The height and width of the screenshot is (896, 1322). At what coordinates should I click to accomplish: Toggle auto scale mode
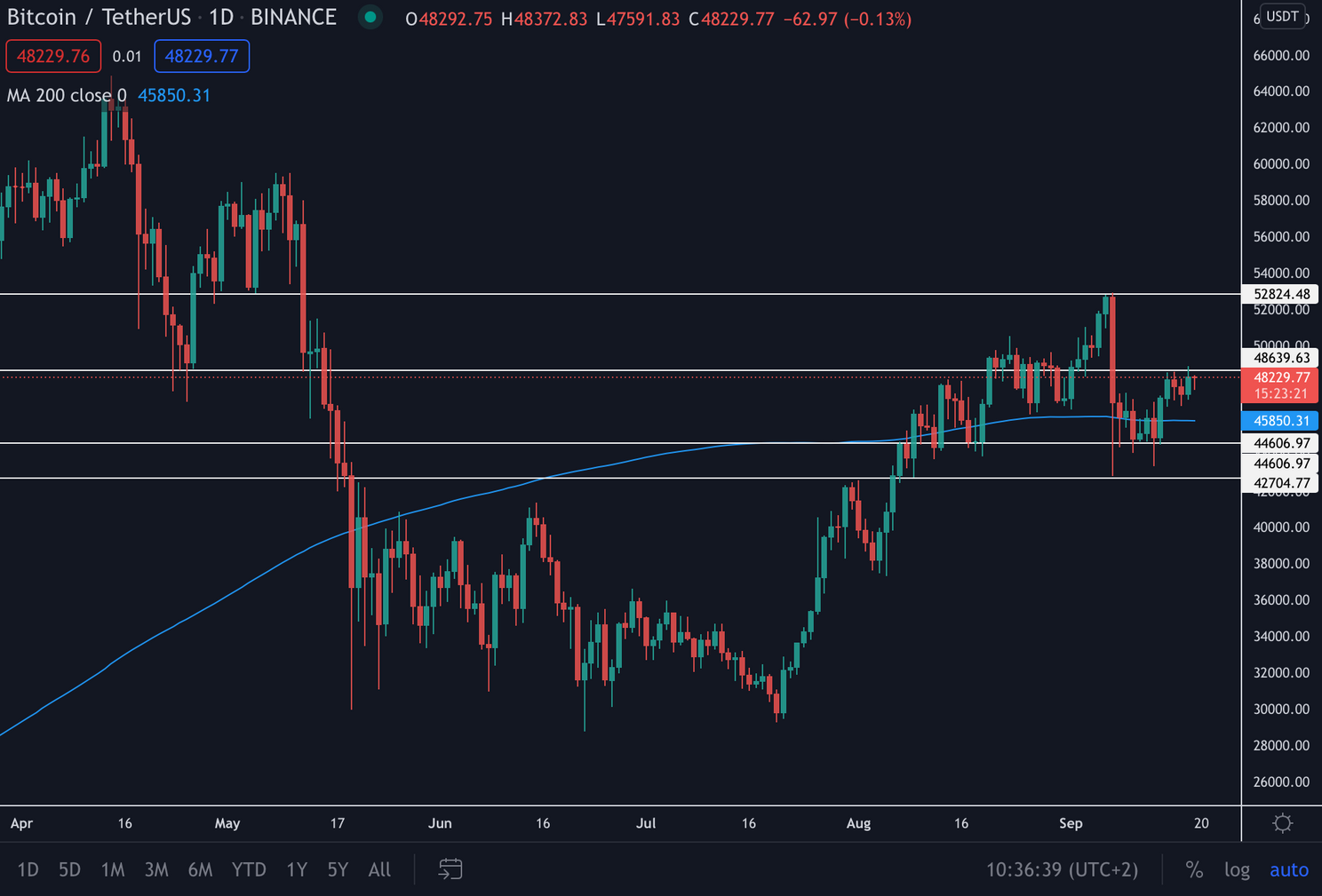click(x=1289, y=869)
